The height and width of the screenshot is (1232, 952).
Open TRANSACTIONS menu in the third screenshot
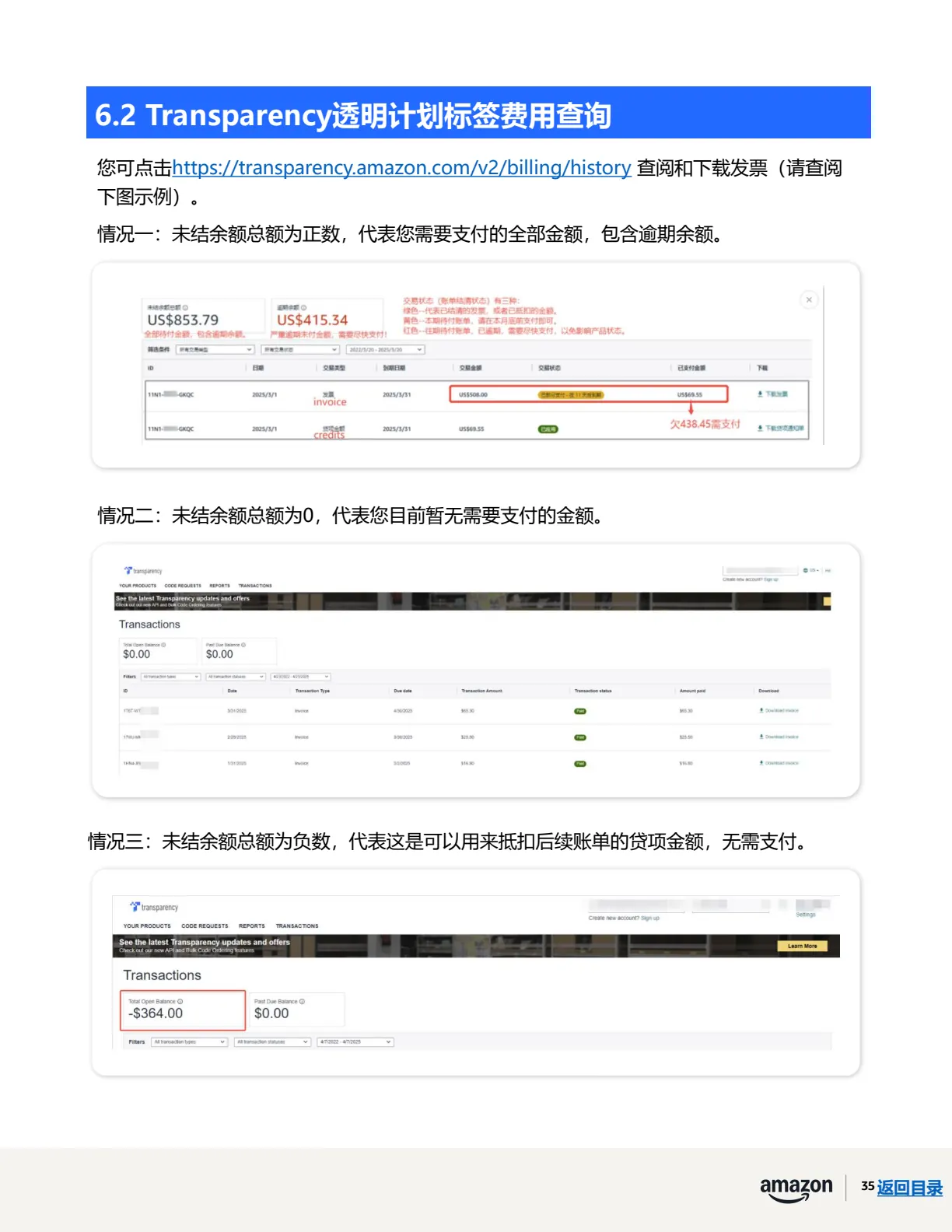tap(297, 926)
